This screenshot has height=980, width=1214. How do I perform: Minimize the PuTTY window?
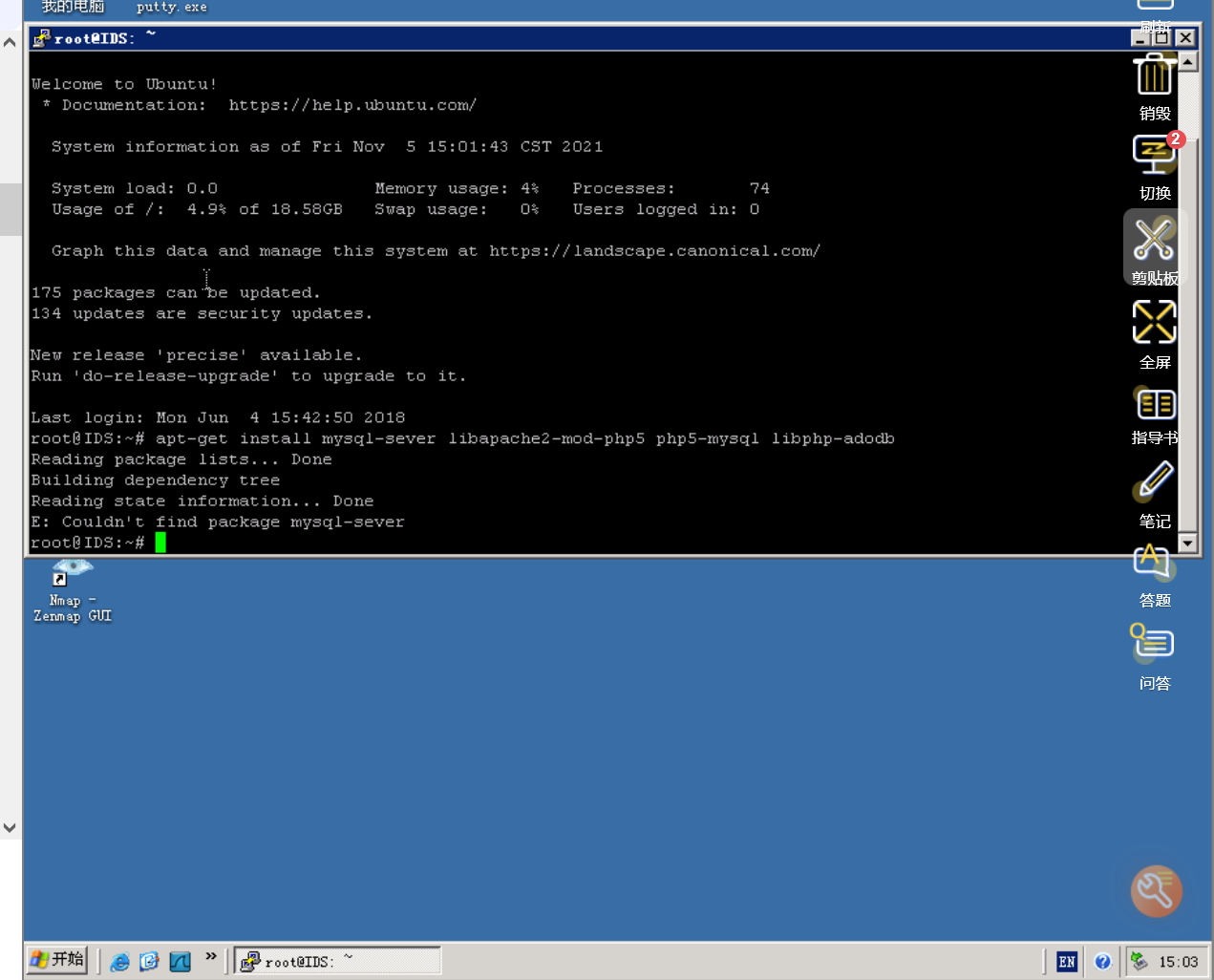1141,38
